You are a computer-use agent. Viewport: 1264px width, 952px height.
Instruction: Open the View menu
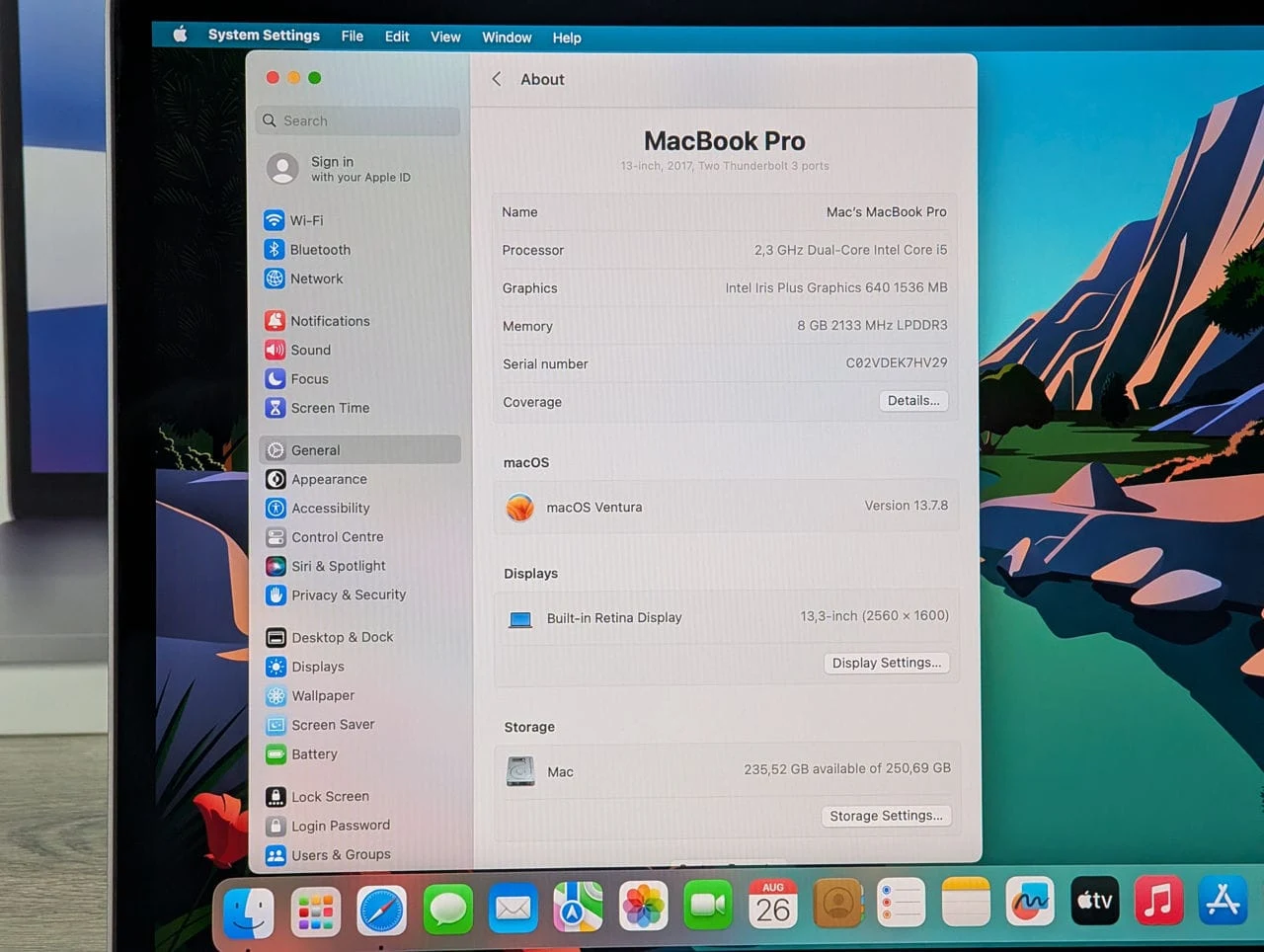pos(445,37)
